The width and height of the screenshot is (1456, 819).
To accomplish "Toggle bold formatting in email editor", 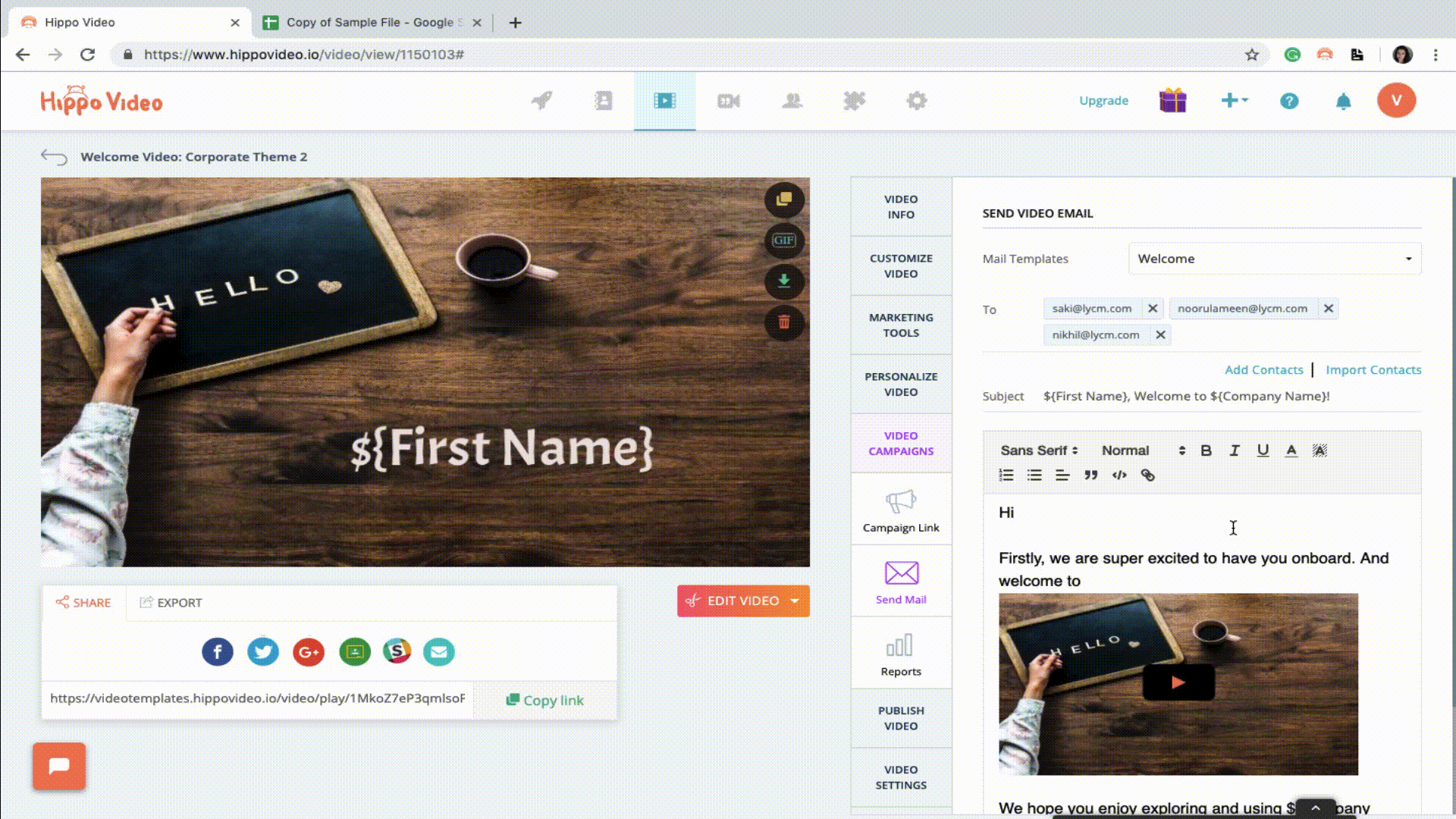I will point(1205,449).
